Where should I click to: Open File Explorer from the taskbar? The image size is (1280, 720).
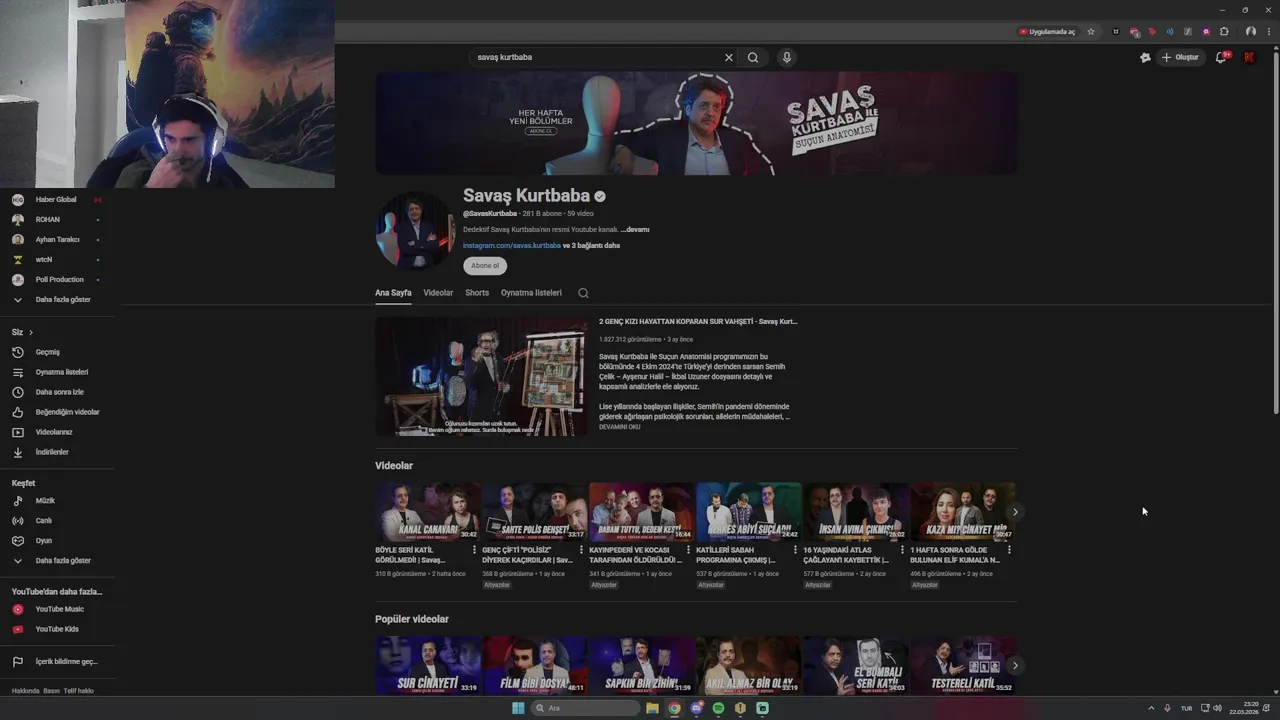(652, 708)
